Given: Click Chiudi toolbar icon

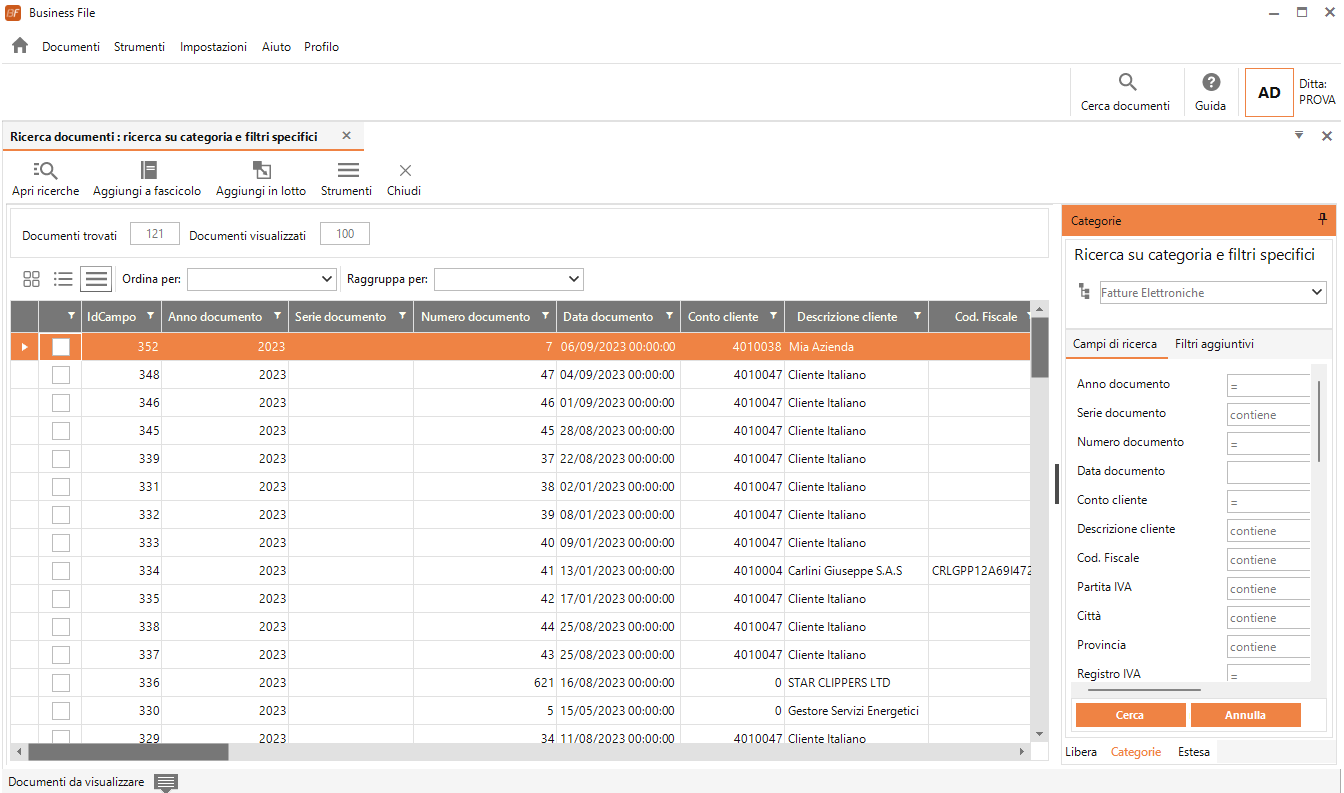Looking at the screenshot, I should (405, 171).
